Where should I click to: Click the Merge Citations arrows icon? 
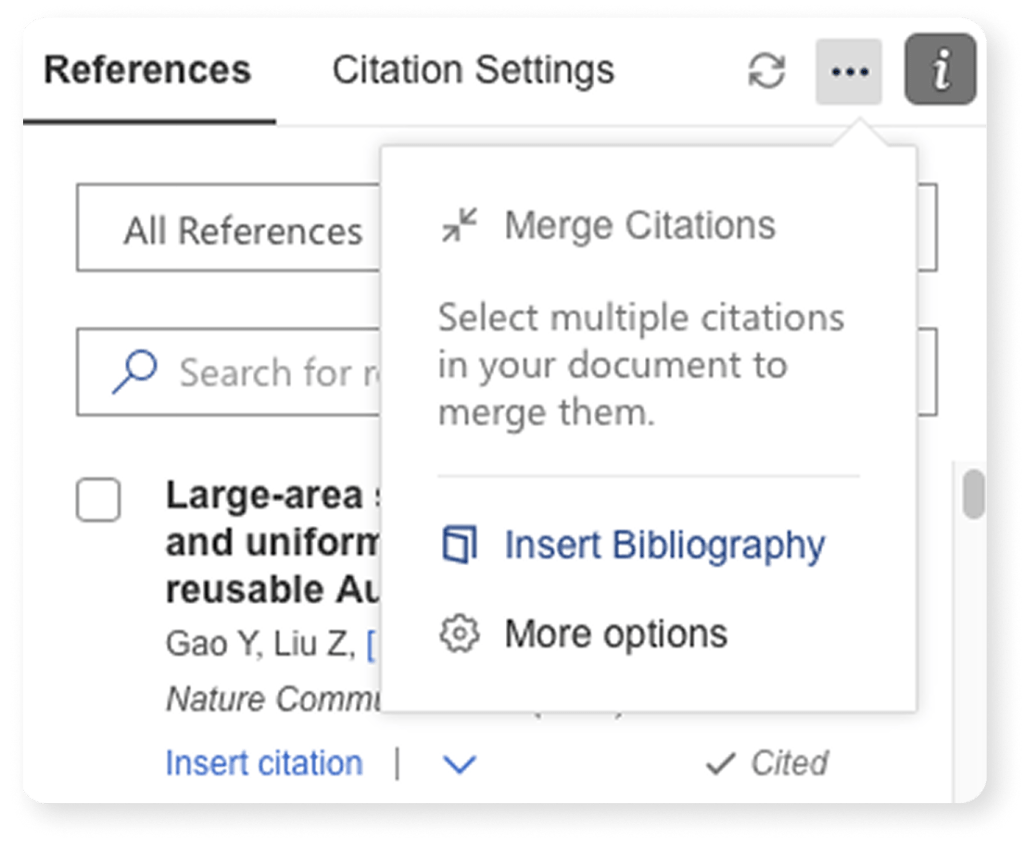460,226
